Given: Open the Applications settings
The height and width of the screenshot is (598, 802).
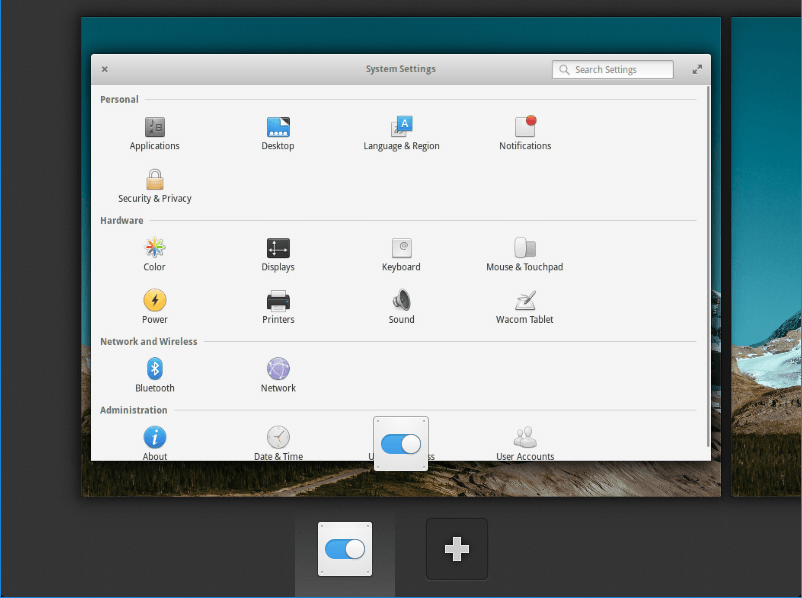Looking at the screenshot, I should pos(154,134).
